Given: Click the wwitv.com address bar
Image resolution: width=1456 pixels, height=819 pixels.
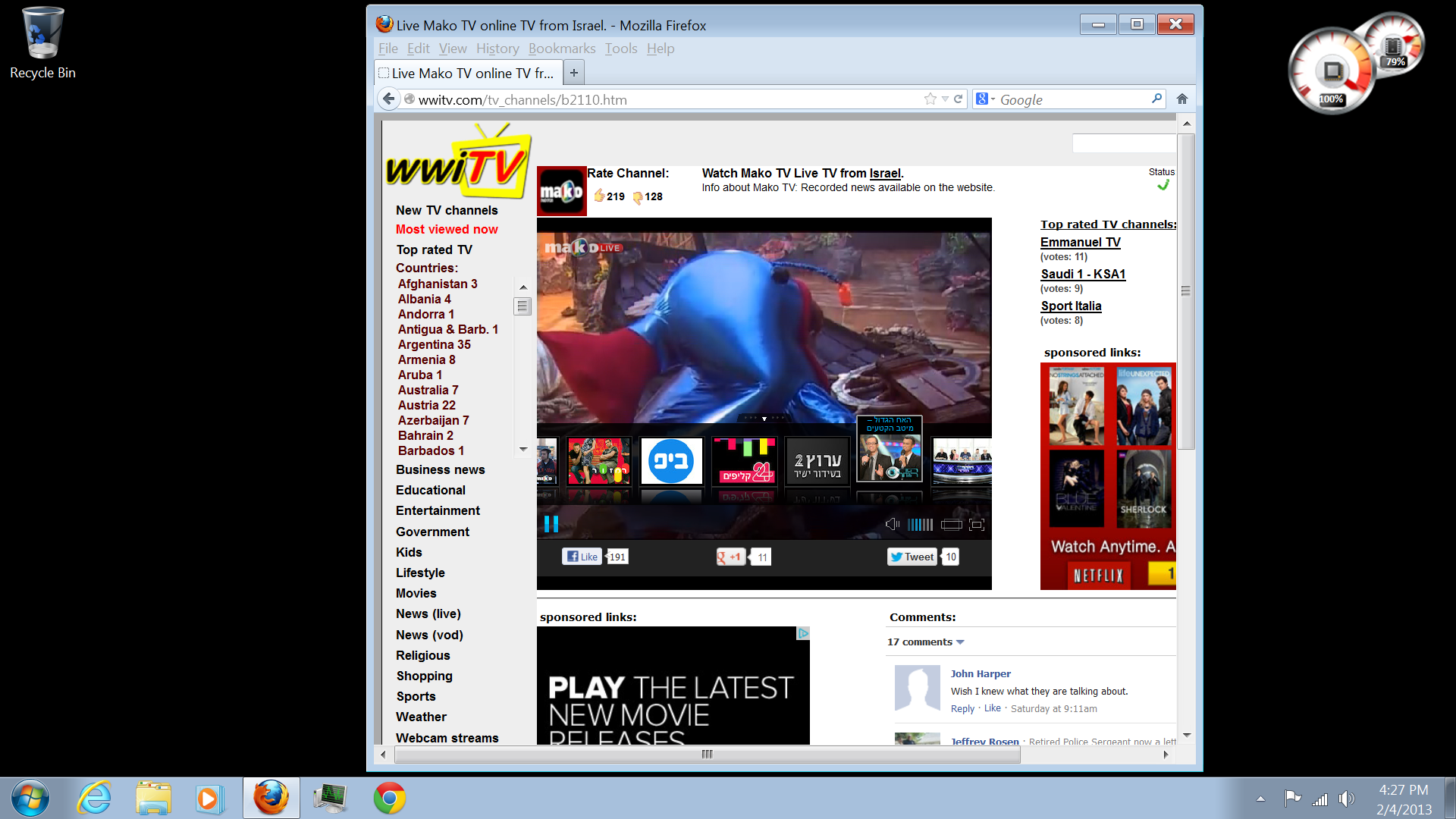Looking at the screenshot, I should click(x=667, y=99).
